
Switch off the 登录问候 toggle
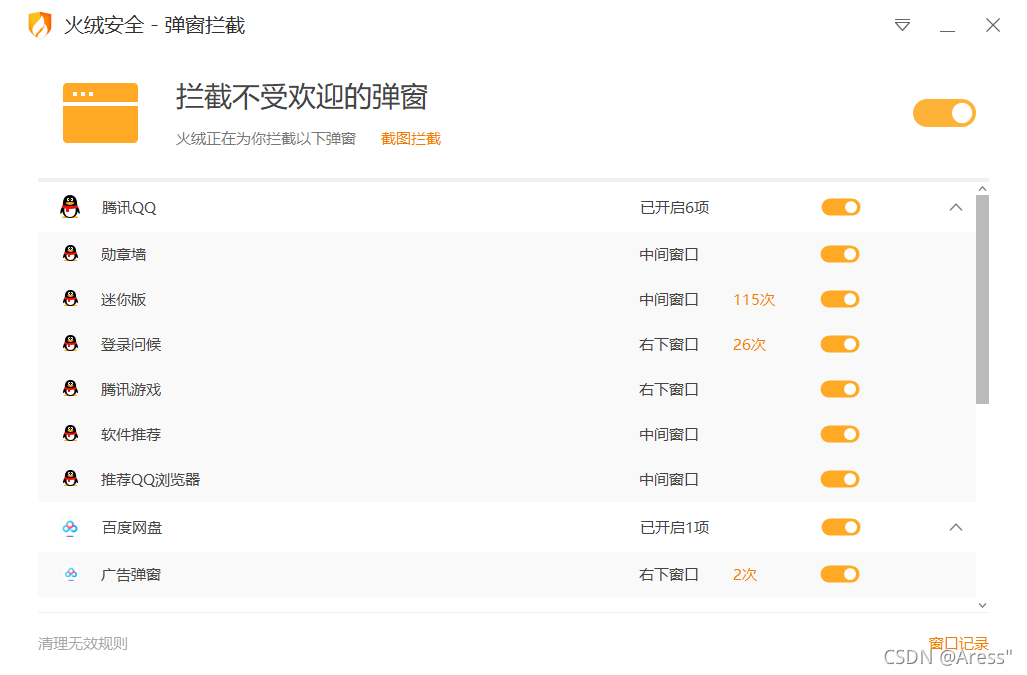tap(840, 344)
